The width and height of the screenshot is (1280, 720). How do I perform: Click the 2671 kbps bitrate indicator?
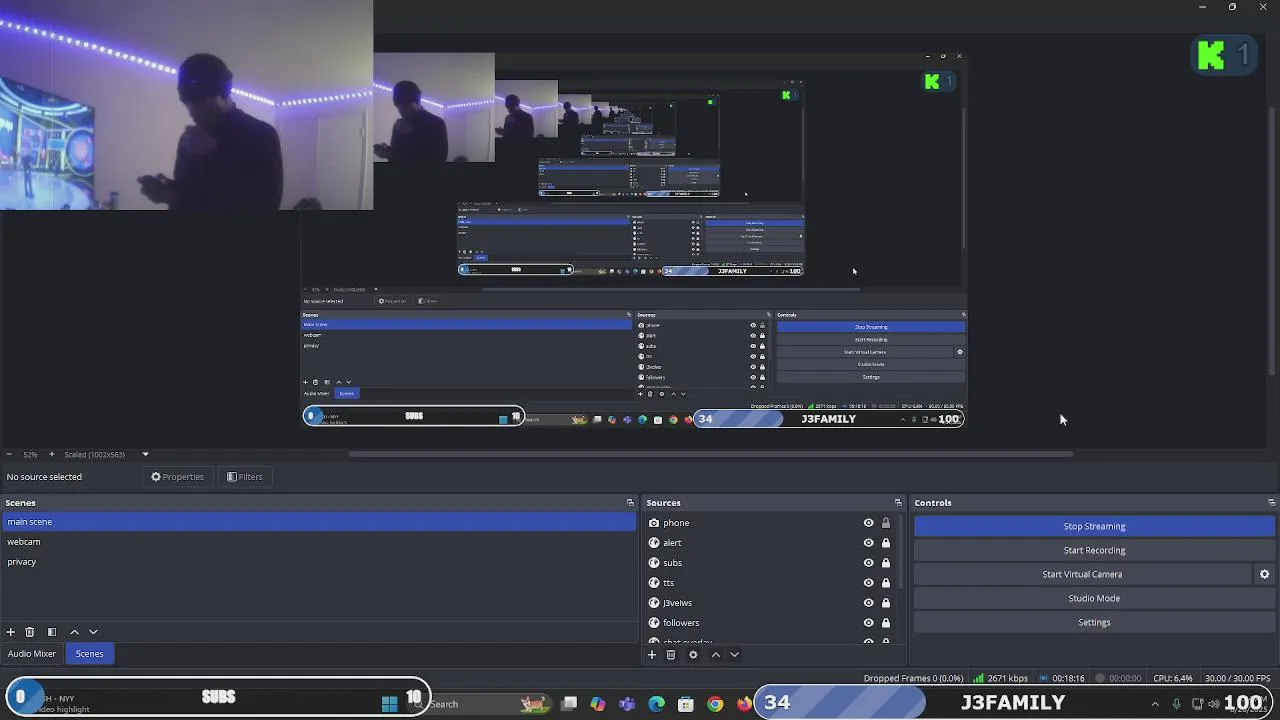tap(1000, 678)
